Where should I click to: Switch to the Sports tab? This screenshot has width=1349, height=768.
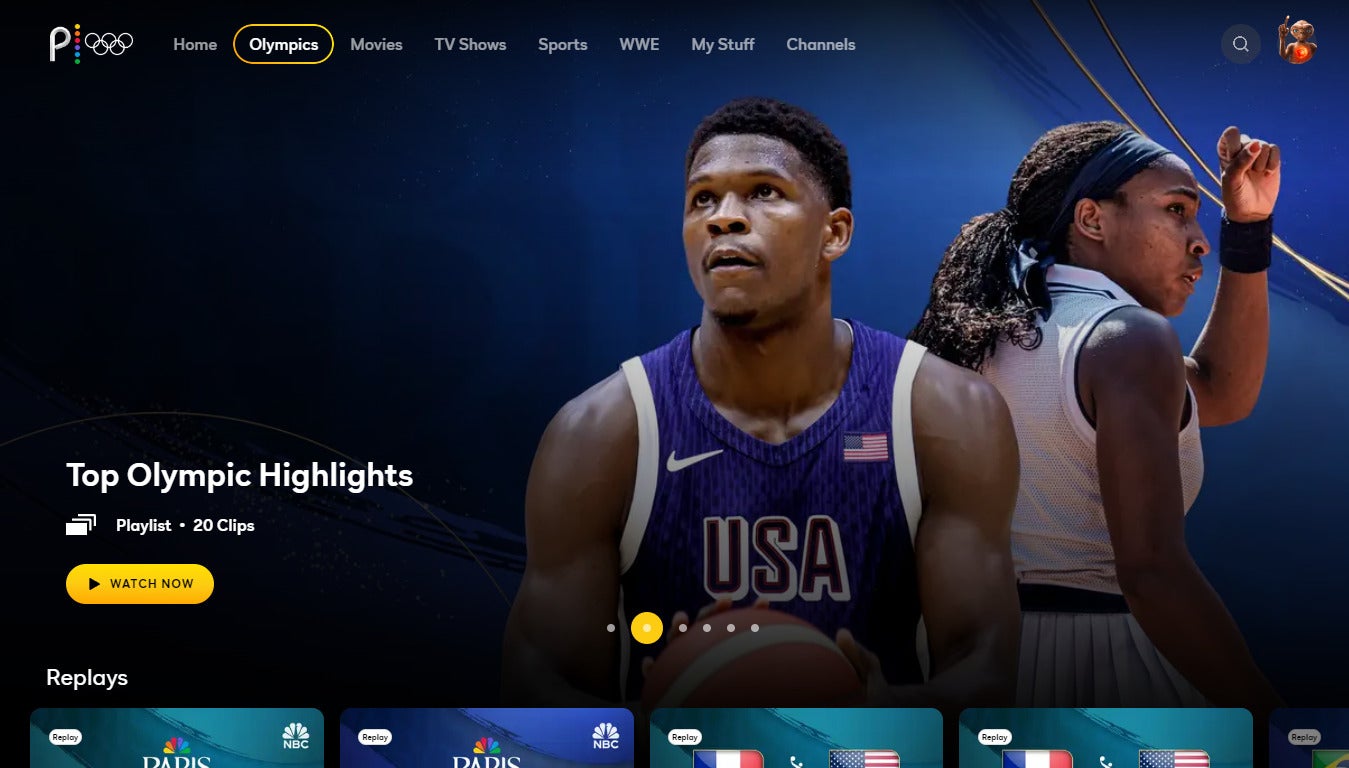tap(563, 44)
